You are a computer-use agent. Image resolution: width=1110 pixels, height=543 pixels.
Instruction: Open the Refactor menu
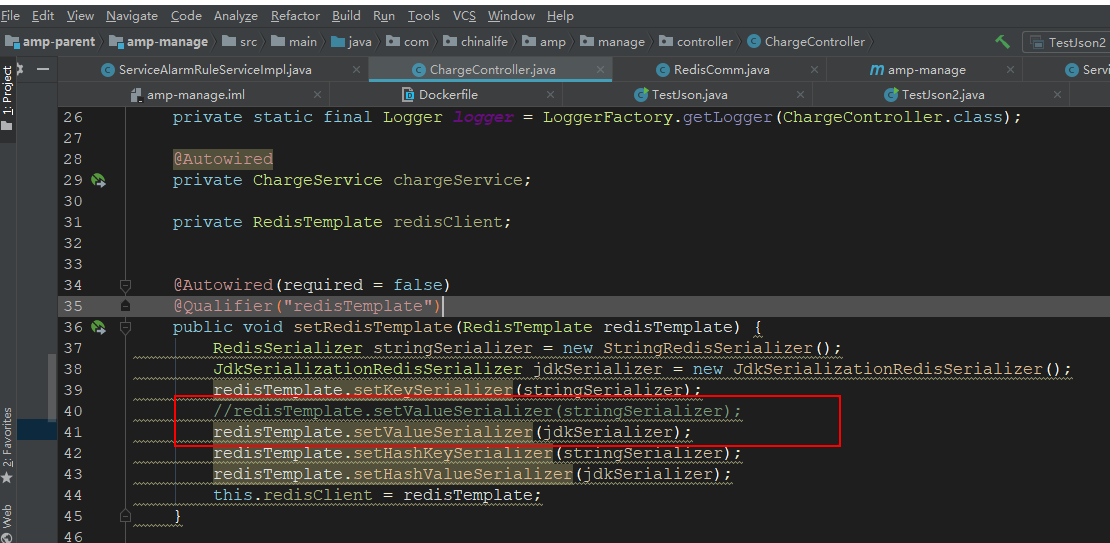[295, 15]
